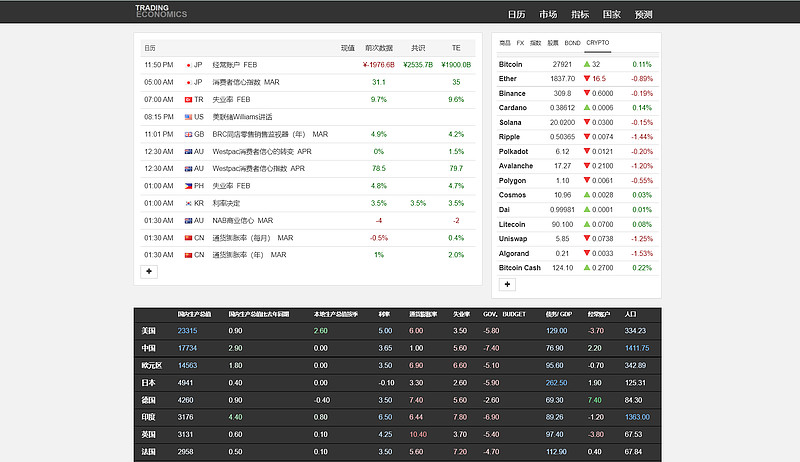Open the 日历 menu in header
The width and height of the screenshot is (800, 462).
[516, 15]
